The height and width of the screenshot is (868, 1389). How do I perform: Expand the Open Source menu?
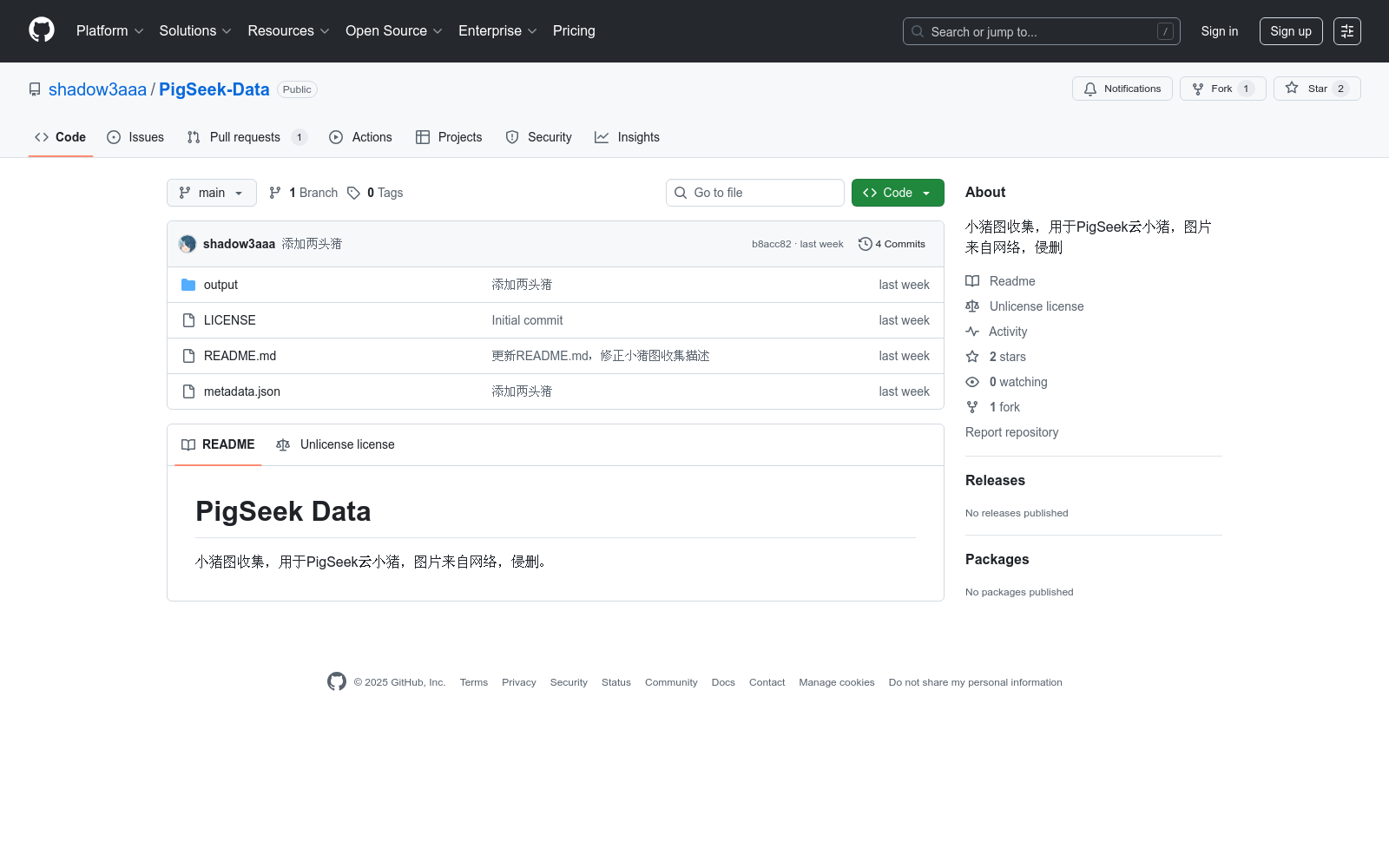(x=394, y=30)
